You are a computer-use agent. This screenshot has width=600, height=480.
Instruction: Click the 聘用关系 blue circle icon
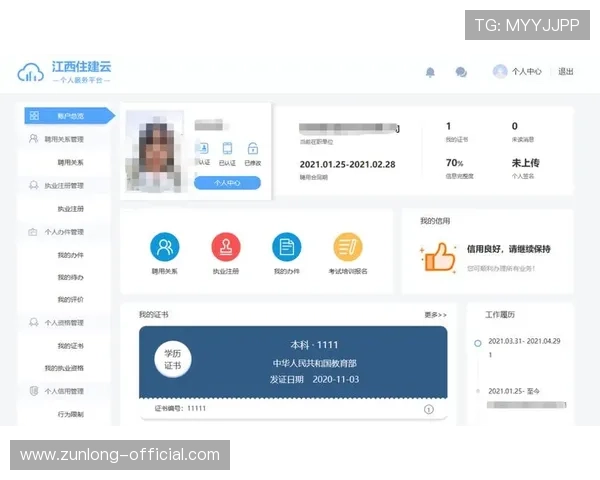tap(164, 247)
